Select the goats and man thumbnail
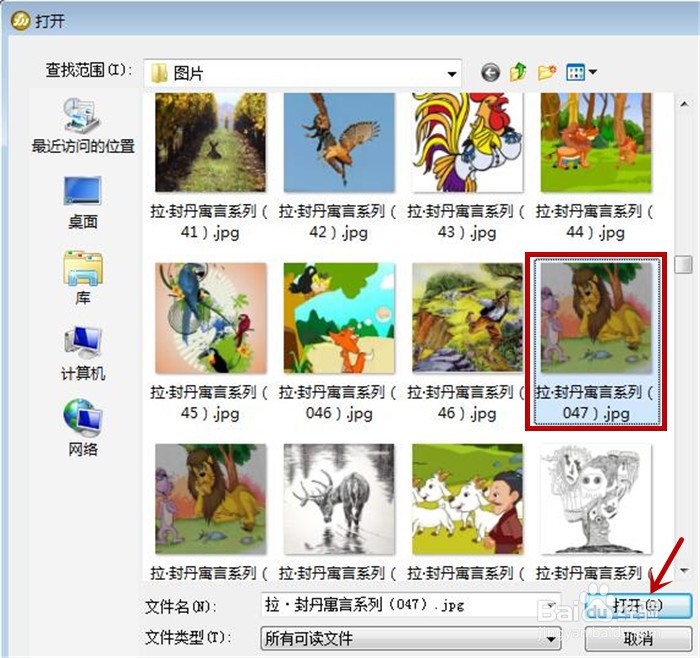700x658 pixels. pyautogui.click(x=467, y=499)
